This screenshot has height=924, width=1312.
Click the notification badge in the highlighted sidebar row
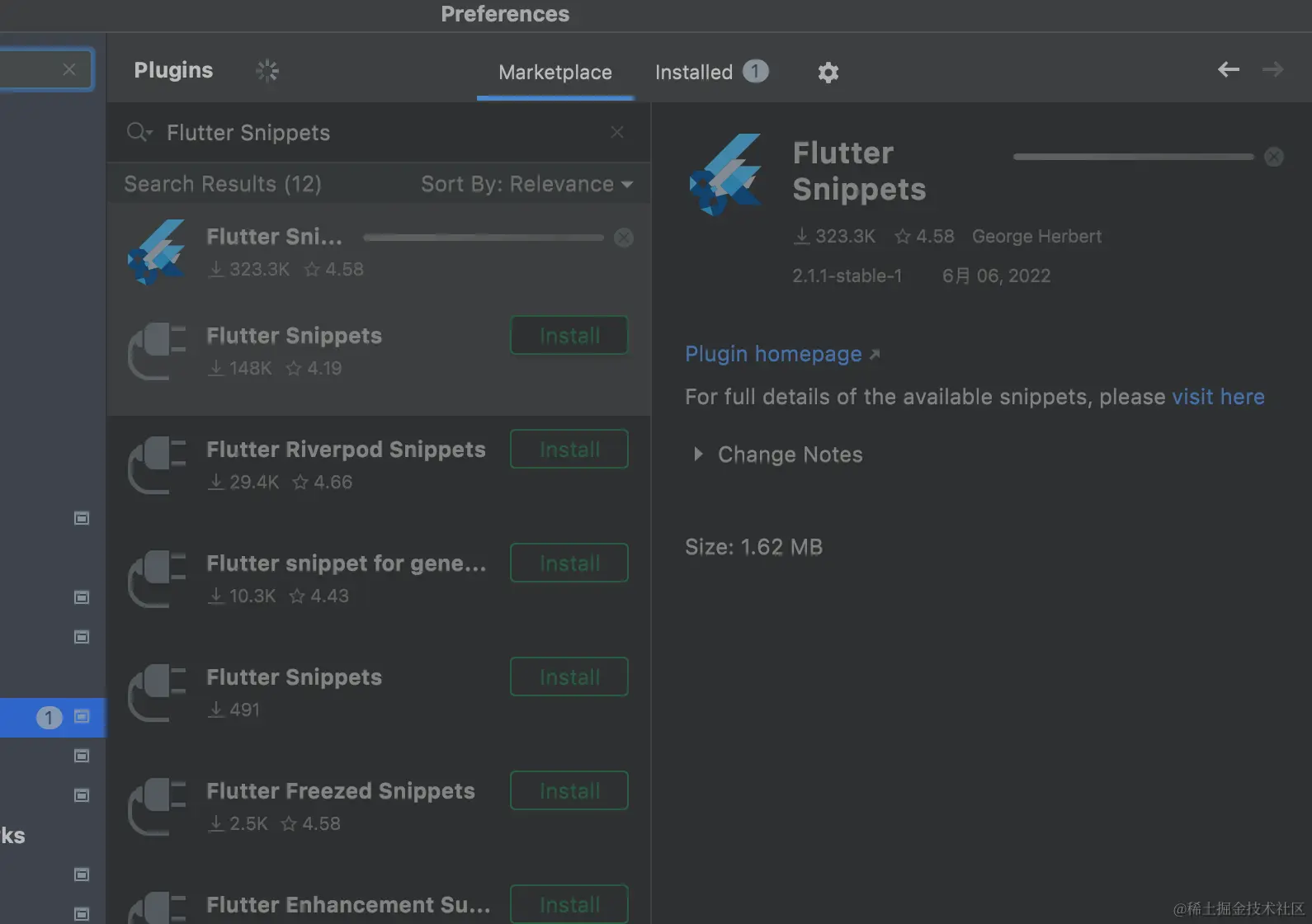click(49, 718)
